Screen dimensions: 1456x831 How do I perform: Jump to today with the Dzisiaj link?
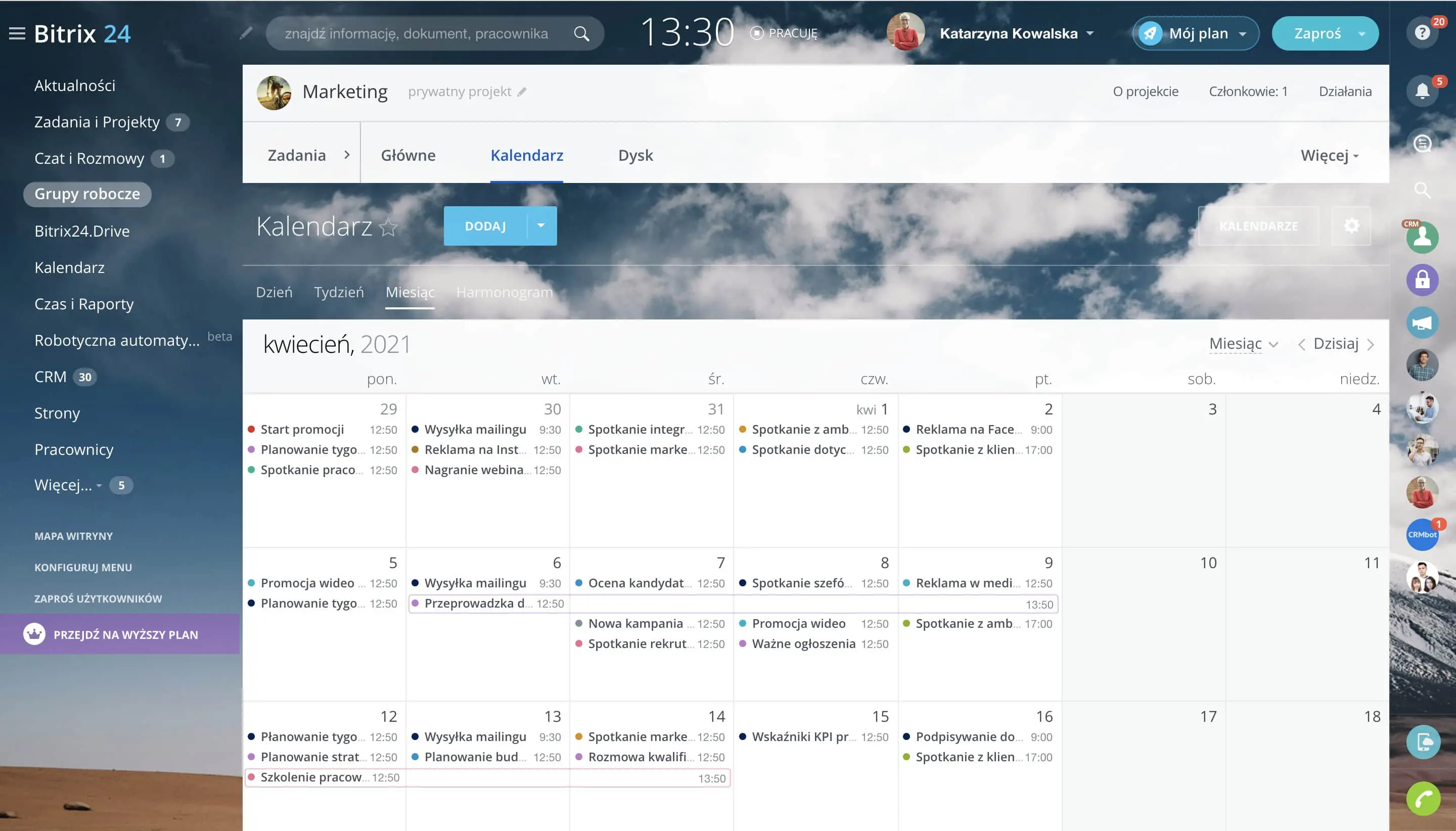tap(1335, 344)
